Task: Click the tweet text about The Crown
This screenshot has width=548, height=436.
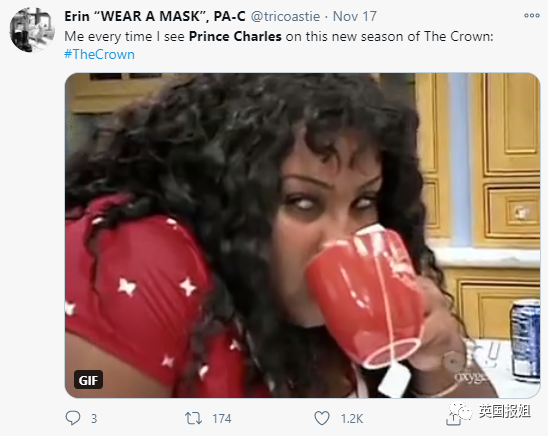Action: point(279,36)
